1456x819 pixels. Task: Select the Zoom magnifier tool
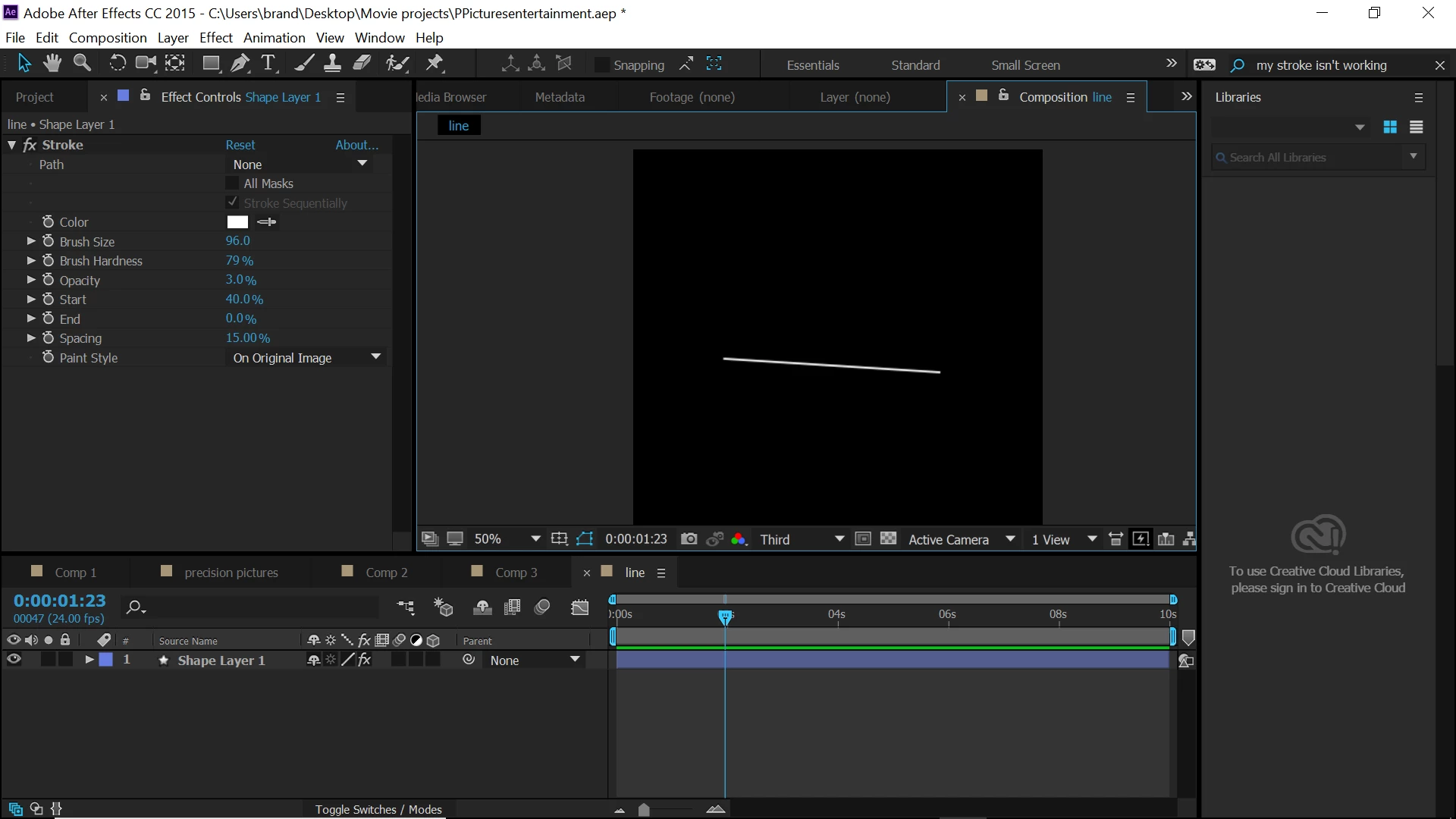(x=82, y=64)
